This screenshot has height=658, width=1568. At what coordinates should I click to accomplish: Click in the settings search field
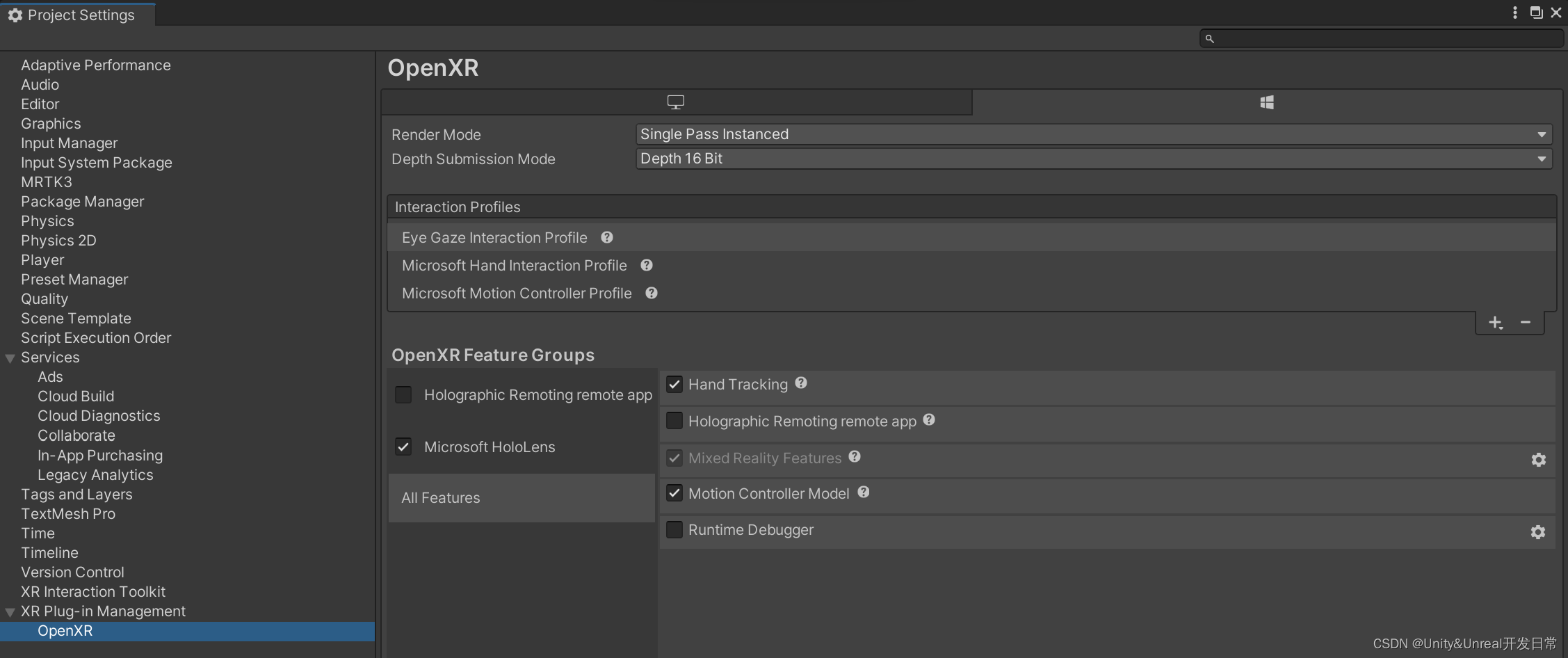tap(1381, 39)
